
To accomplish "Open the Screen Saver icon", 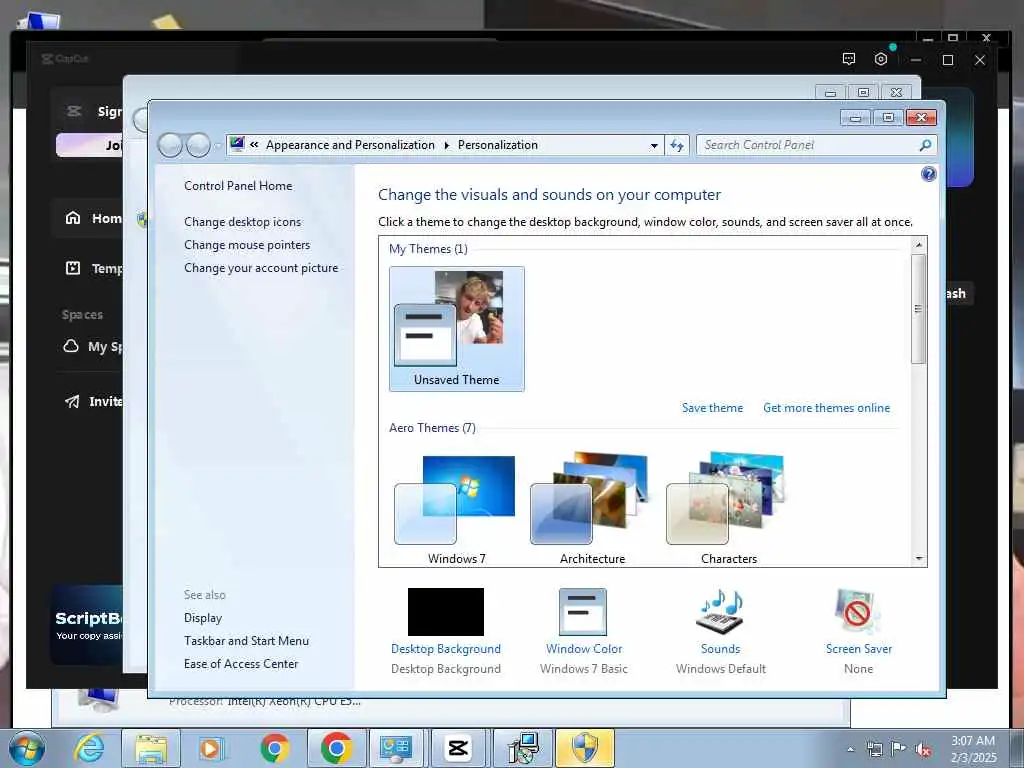I will 857,612.
